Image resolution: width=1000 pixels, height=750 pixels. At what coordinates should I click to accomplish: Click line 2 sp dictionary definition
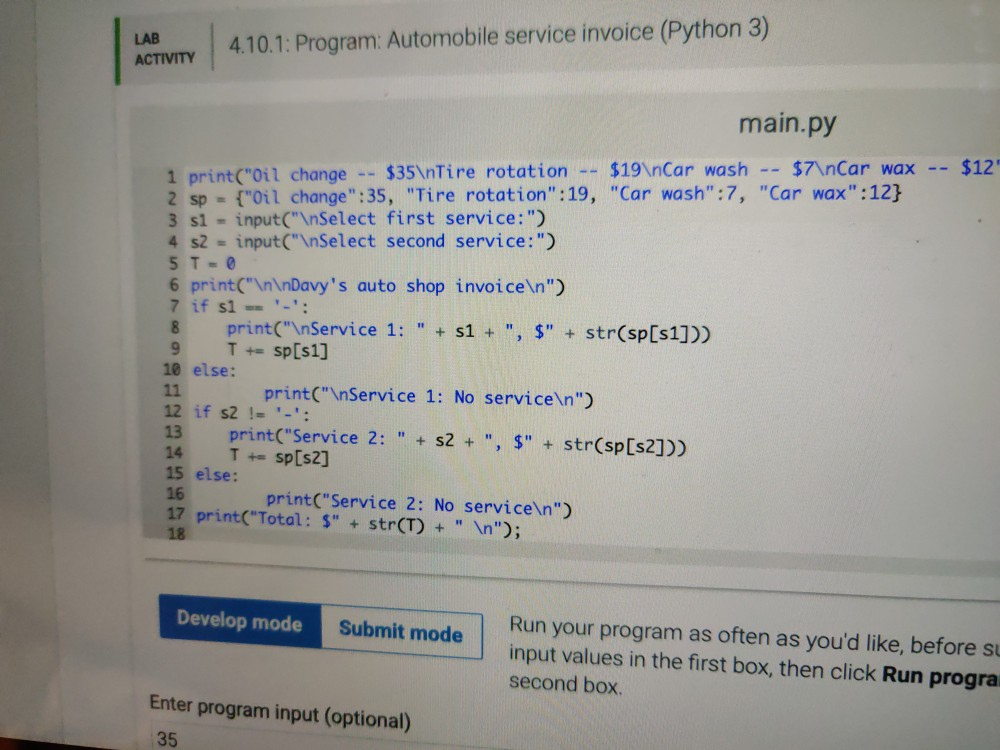pos(546,195)
